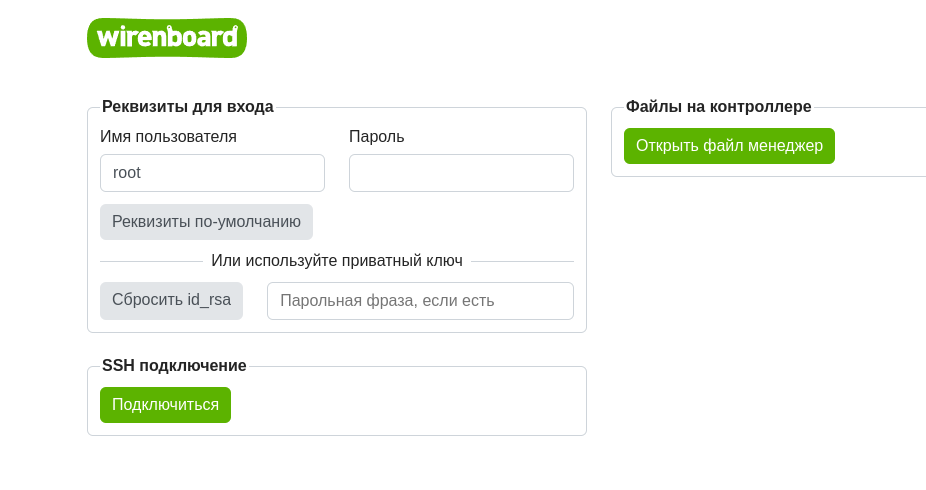Click empty space right of Подключиться button
Viewport: 926px width, 490px height.
(400, 405)
